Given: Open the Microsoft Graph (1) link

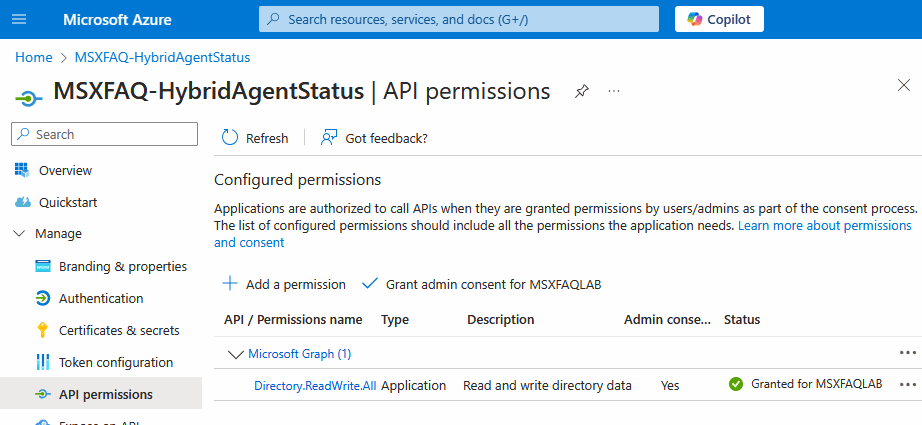Looking at the screenshot, I should [299, 353].
